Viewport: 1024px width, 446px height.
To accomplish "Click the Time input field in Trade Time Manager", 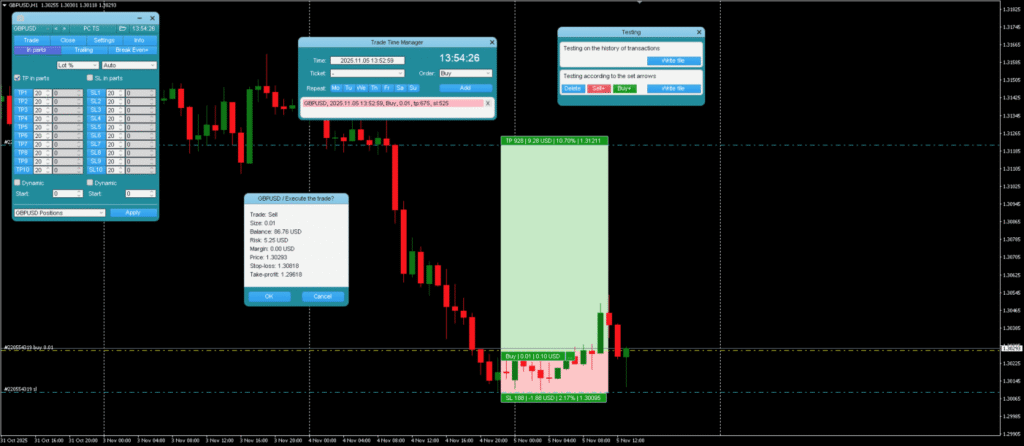I will tap(367, 60).
